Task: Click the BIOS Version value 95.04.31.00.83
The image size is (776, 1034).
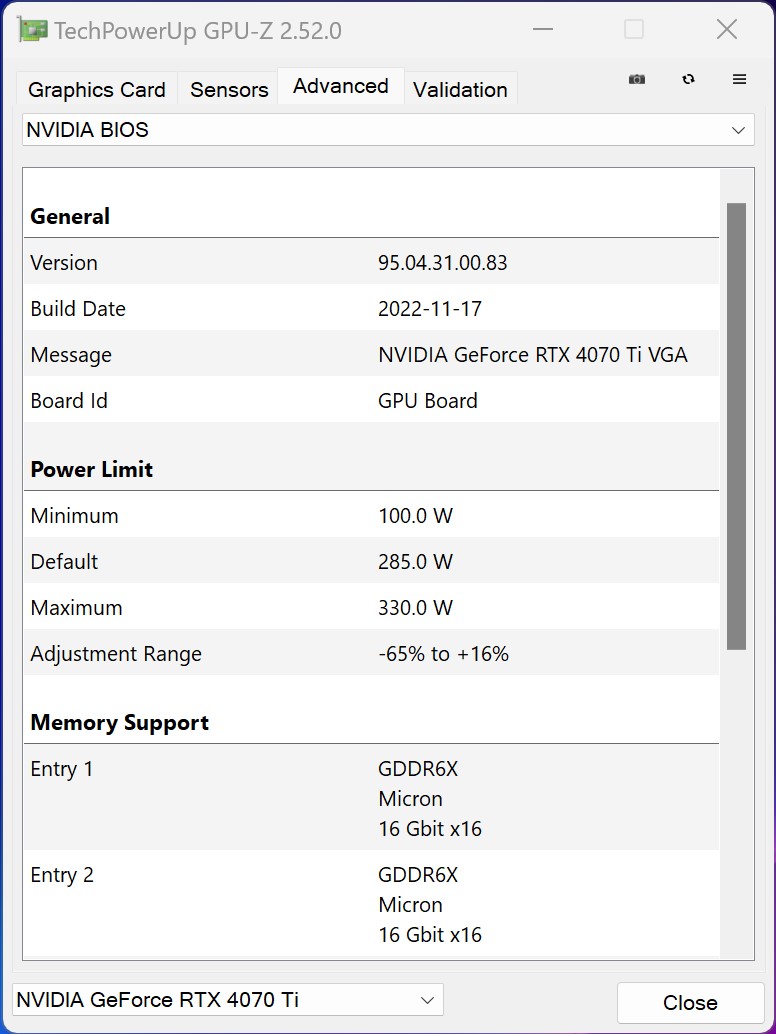Action: pyautogui.click(x=443, y=263)
